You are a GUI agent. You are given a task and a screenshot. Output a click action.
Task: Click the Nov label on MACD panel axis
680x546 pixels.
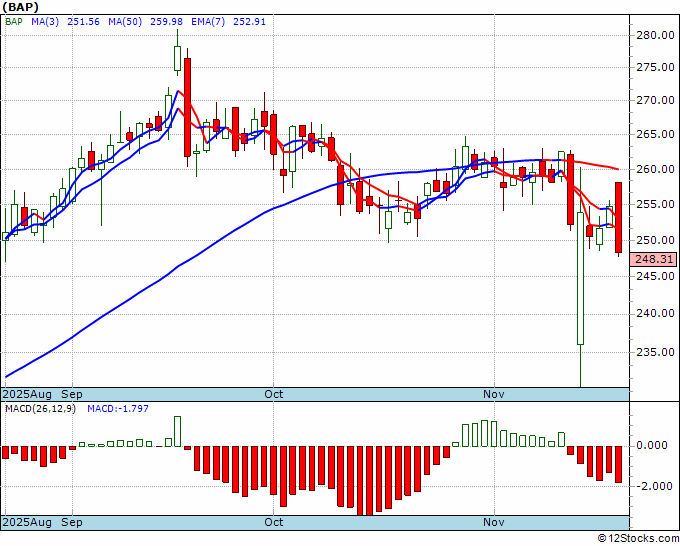point(494,523)
